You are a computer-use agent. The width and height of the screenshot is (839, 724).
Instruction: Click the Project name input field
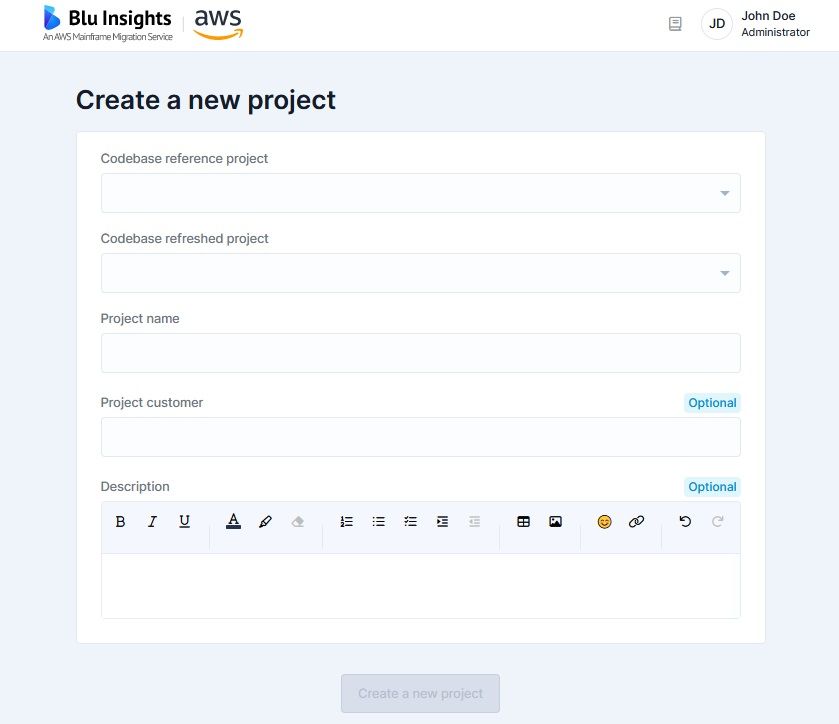[x=421, y=353]
